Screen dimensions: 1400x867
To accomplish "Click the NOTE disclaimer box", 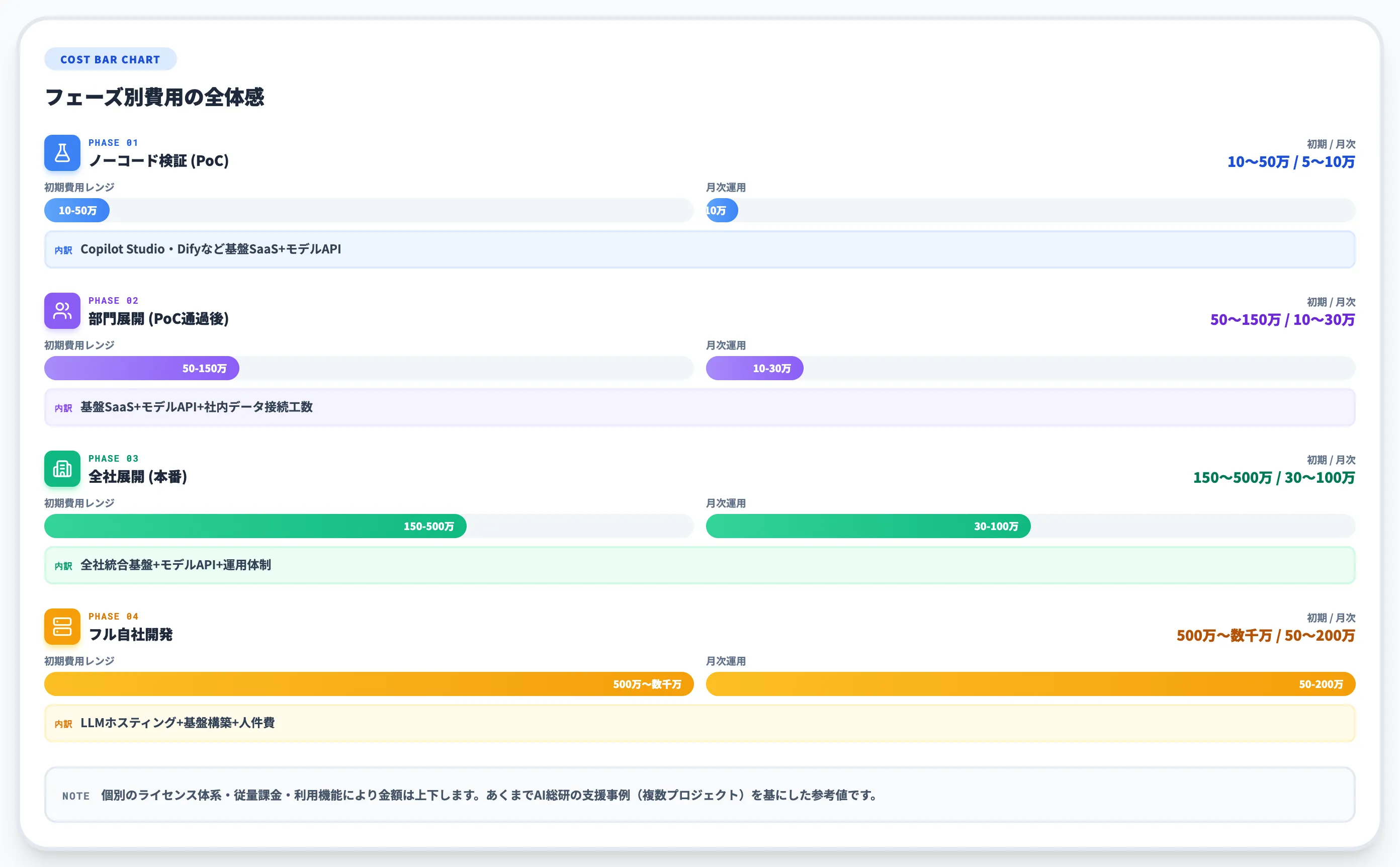I will pyautogui.click(x=699, y=795).
